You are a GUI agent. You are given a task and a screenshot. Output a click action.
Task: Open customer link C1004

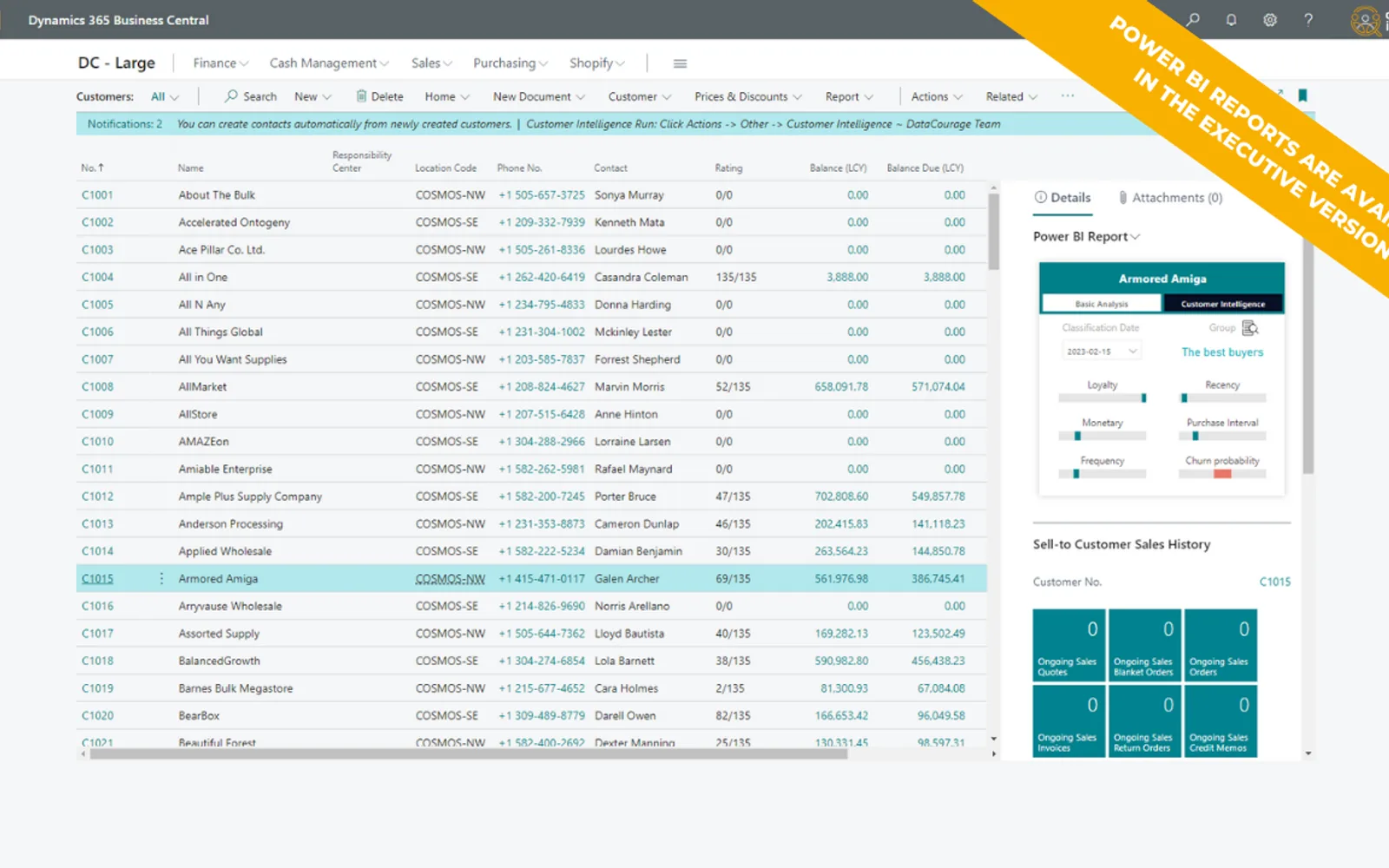click(x=97, y=277)
